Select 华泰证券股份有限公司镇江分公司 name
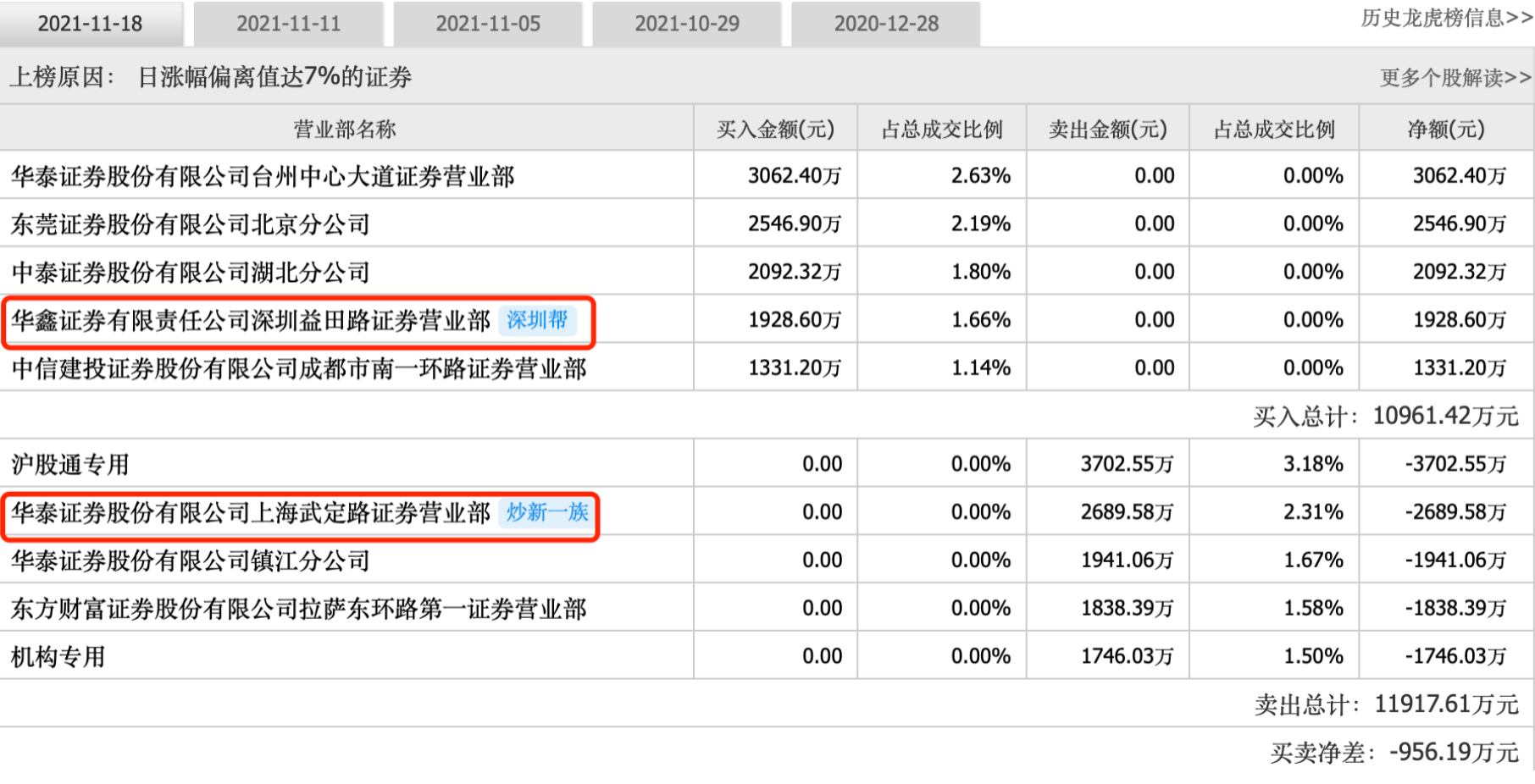The width and height of the screenshot is (1535, 784). coord(191,561)
